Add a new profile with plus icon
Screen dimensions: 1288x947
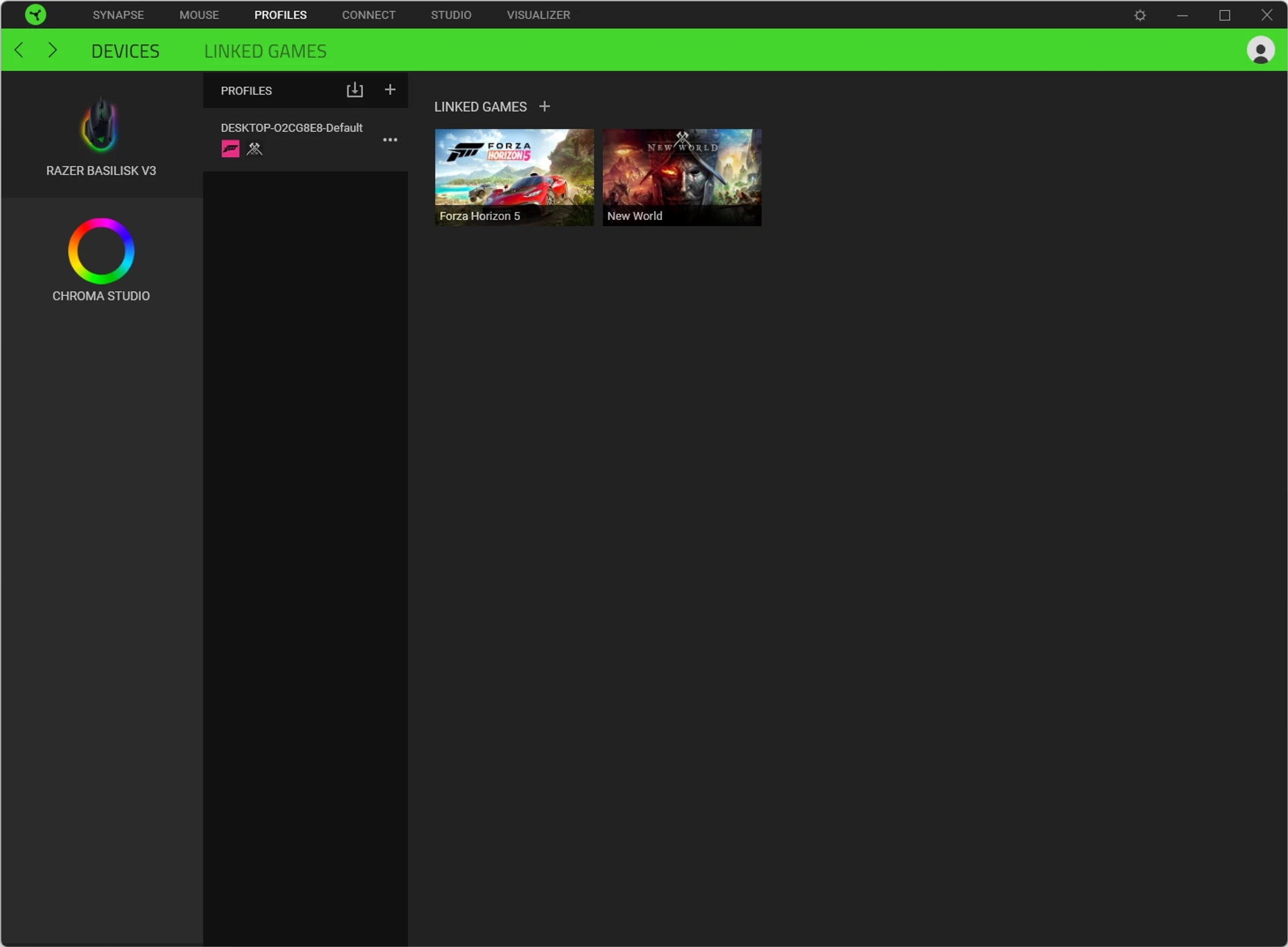[x=390, y=90]
